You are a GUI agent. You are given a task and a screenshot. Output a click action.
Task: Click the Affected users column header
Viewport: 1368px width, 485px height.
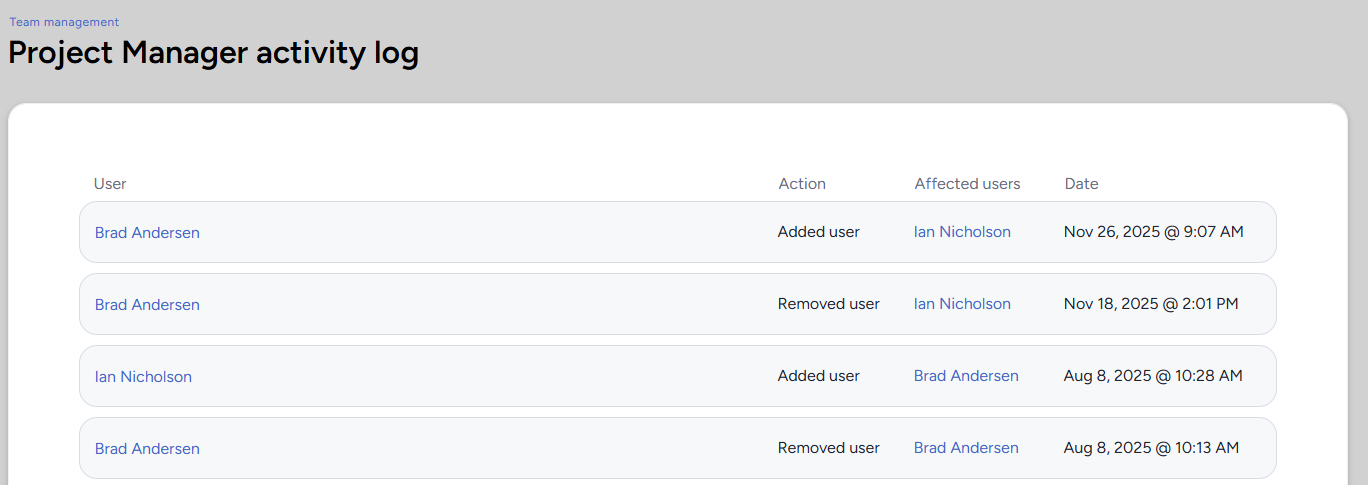tap(967, 184)
